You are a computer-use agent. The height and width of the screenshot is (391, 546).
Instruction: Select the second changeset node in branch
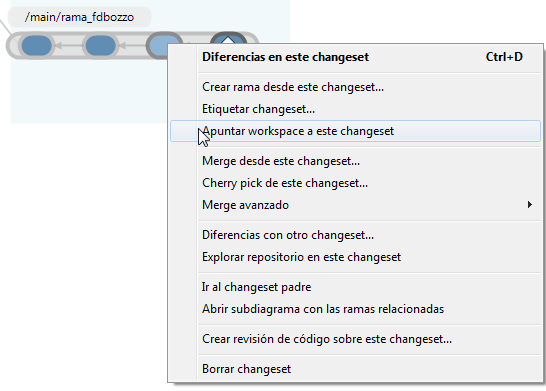click(x=100, y=46)
